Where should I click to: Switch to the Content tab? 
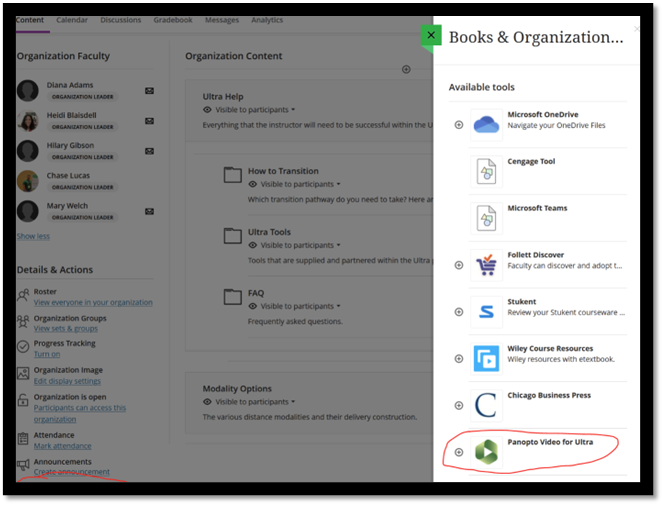30,20
